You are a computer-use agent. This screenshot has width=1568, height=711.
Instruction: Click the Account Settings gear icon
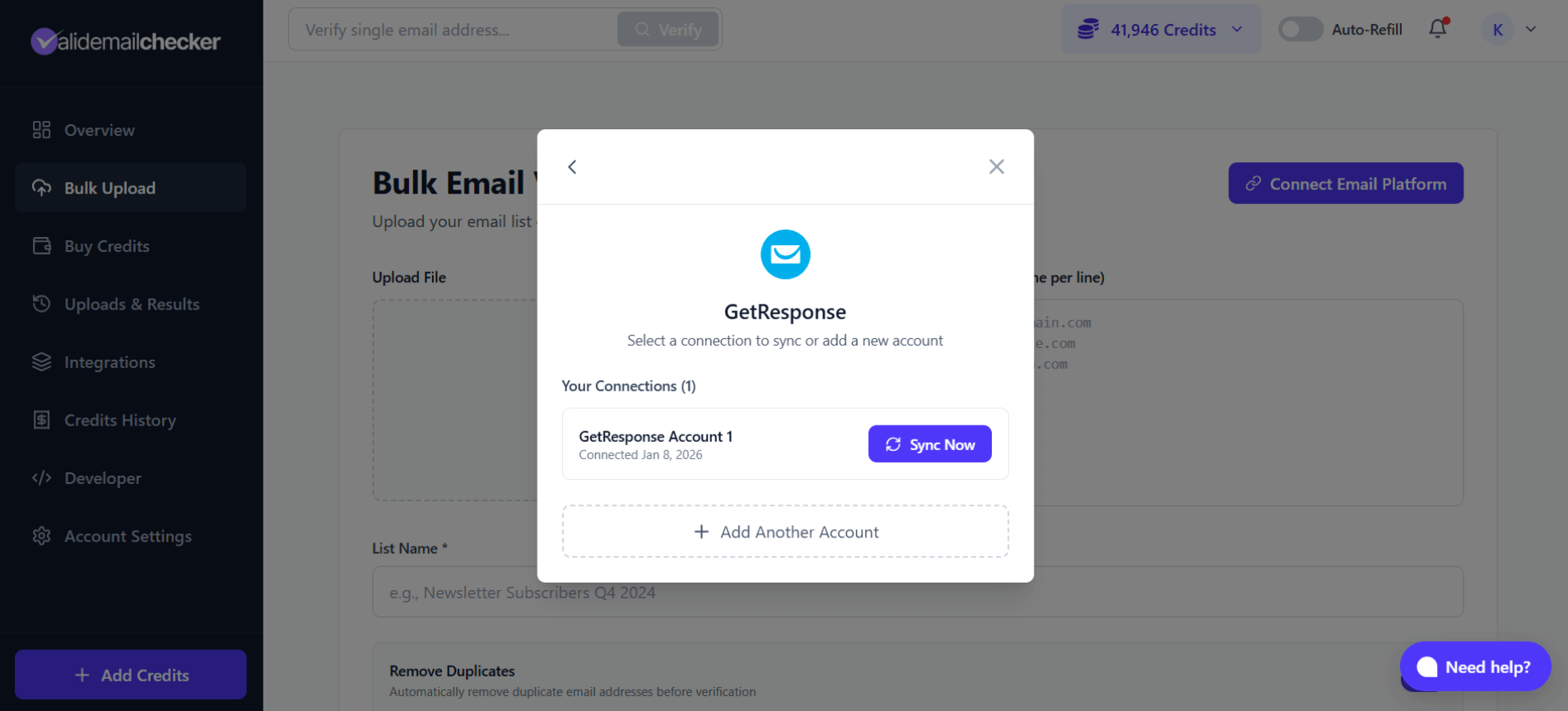pos(42,536)
